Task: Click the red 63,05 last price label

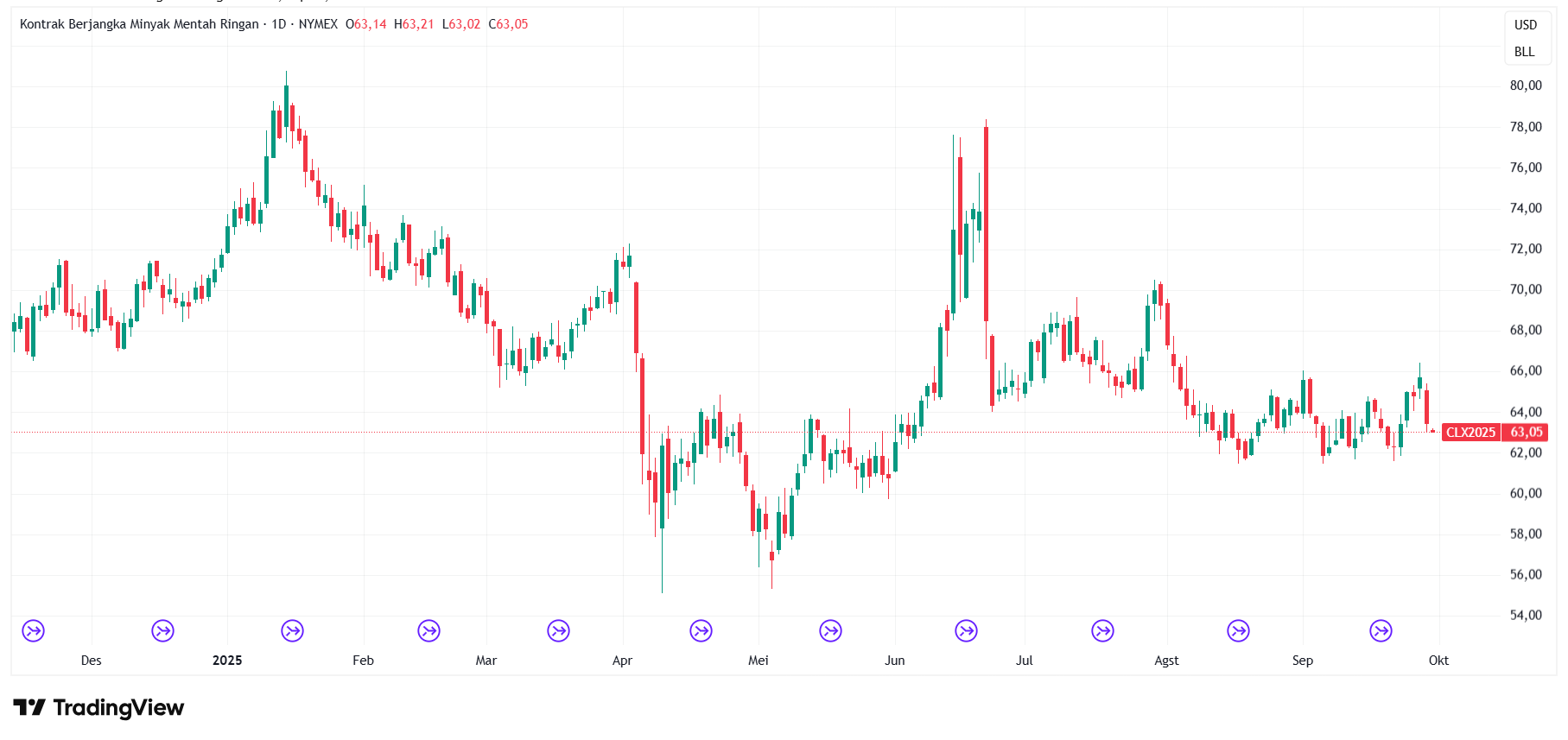Action: 1527,432
